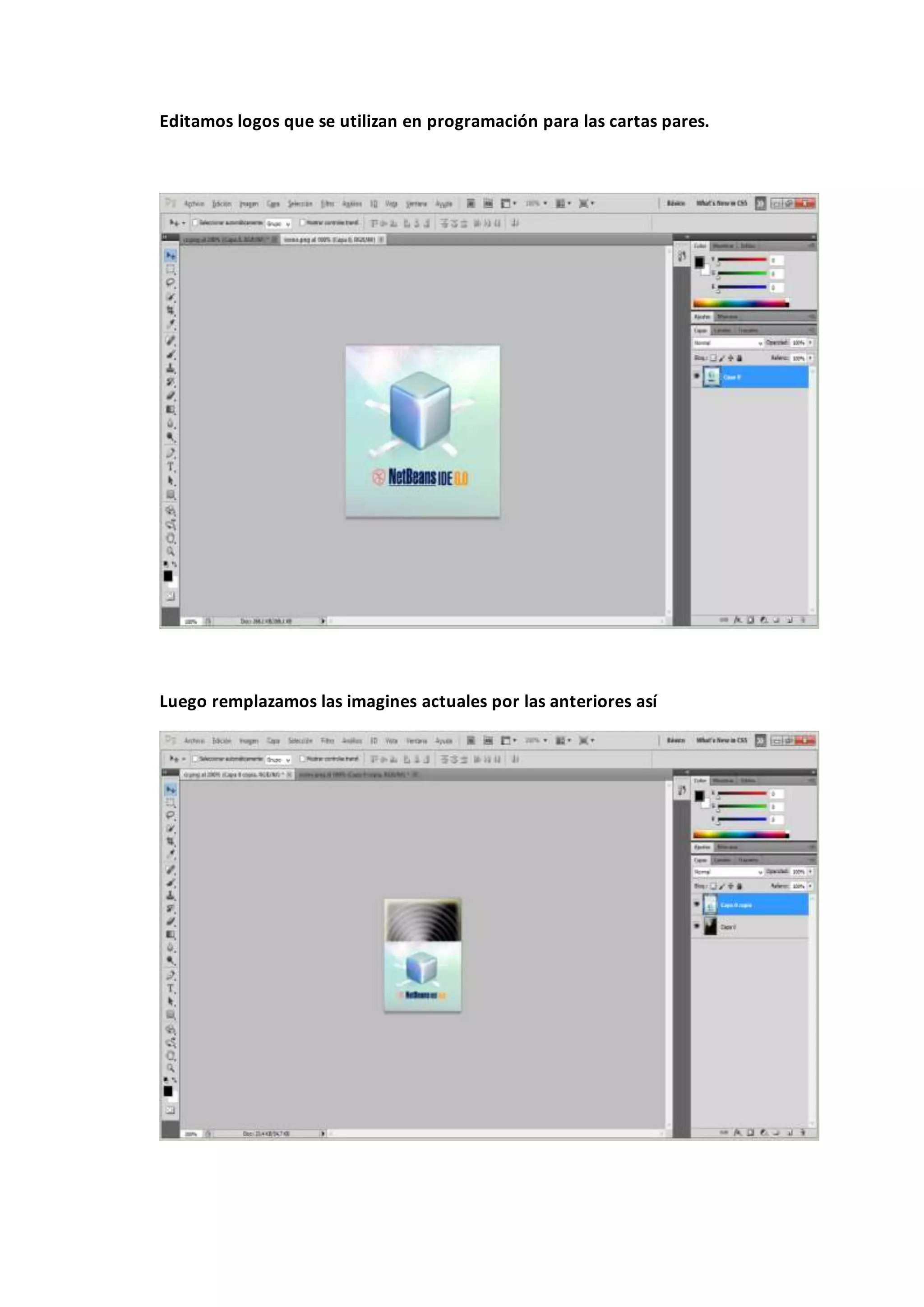The width and height of the screenshot is (924, 1307).
Task: Pick Path Selection tool in the second screenshot
Action: tap(170, 1001)
